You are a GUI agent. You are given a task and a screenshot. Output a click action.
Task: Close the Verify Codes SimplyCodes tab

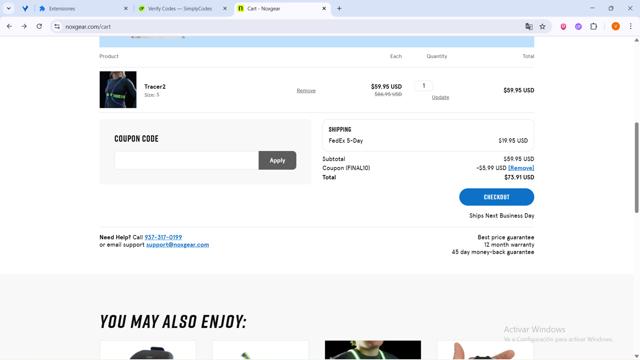point(225,9)
